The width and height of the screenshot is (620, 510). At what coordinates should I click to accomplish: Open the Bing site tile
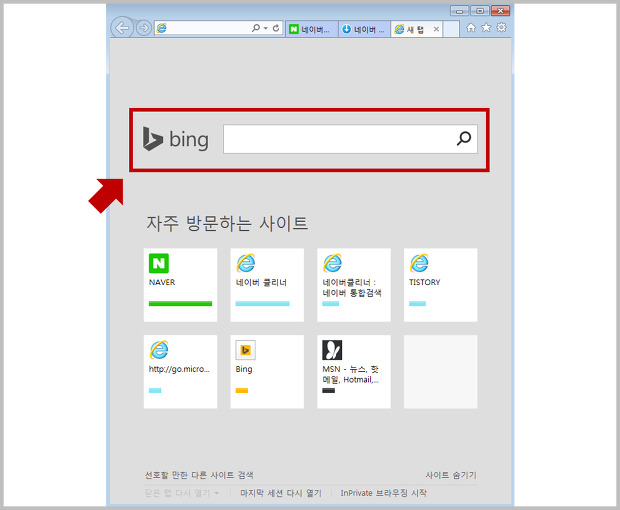[x=267, y=372]
